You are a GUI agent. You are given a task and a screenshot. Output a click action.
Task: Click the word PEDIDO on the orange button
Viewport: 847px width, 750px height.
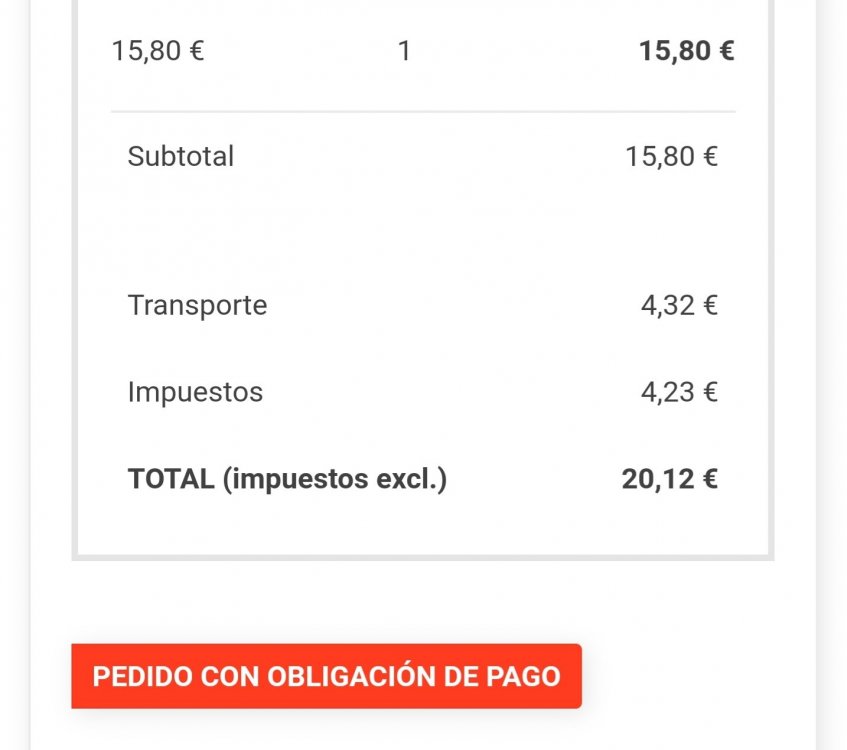tap(140, 675)
